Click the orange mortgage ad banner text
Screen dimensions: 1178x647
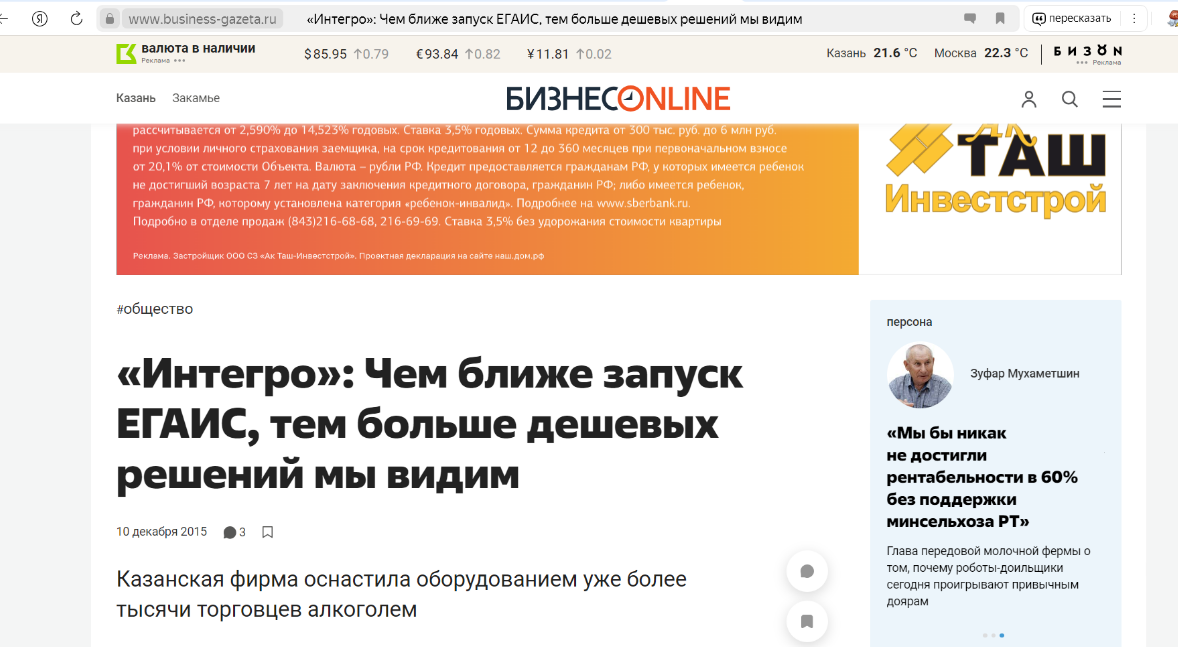point(487,199)
